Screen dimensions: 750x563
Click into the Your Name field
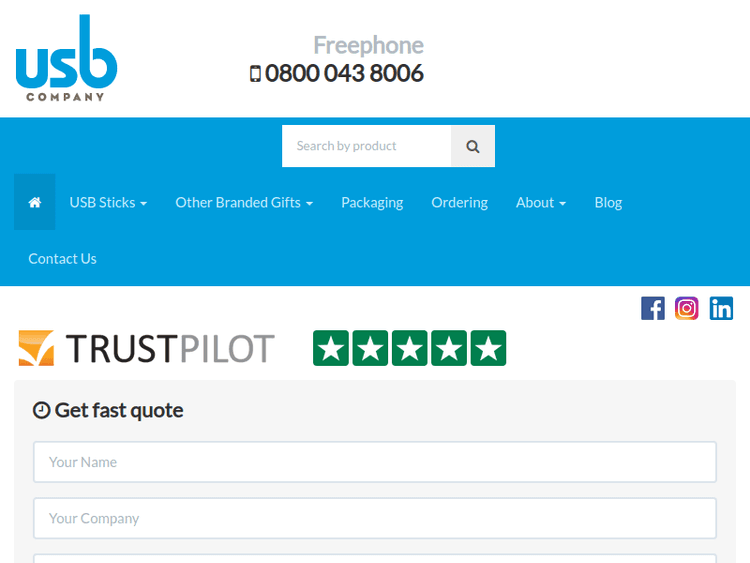tap(375, 462)
